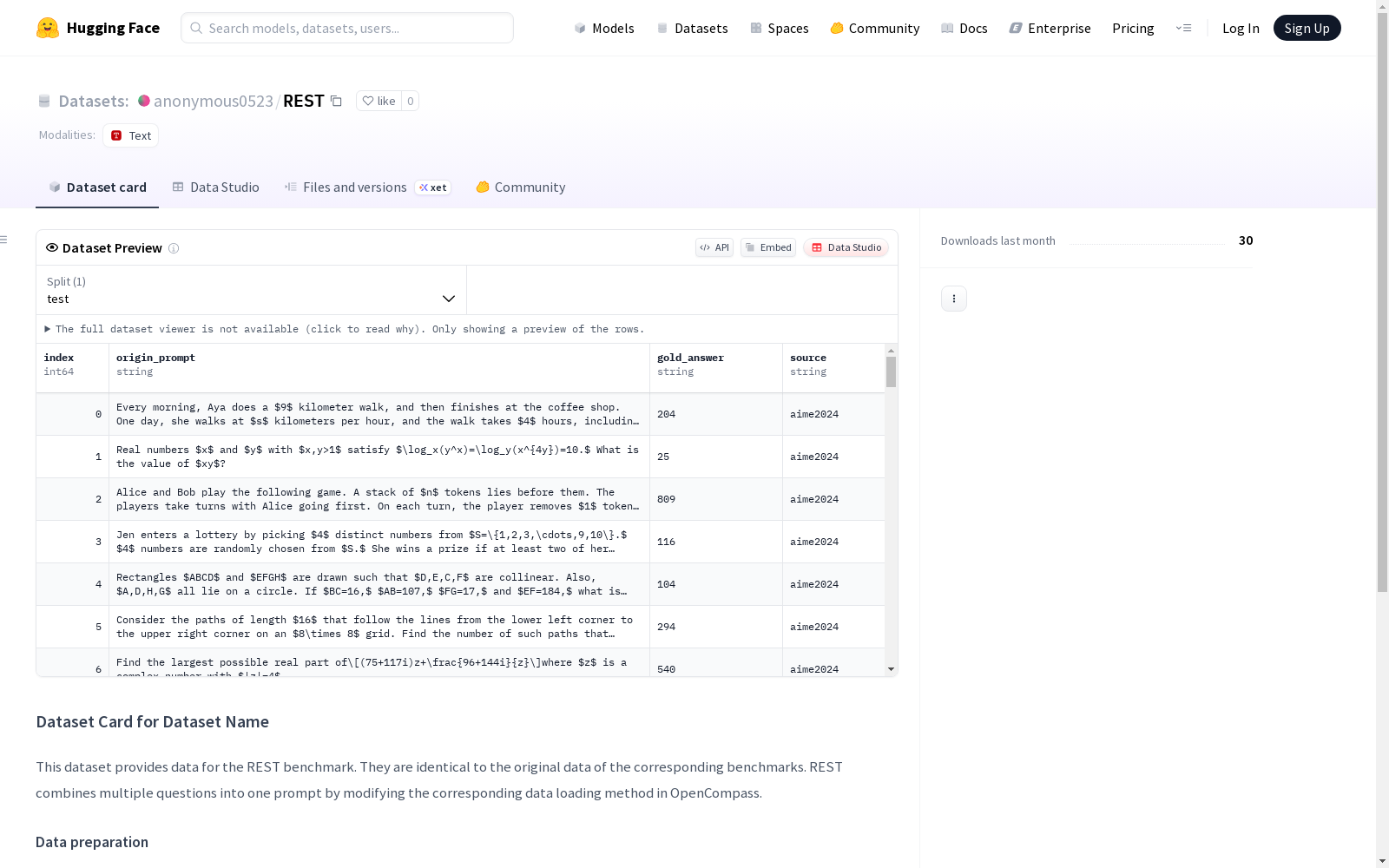Open the Pricing page
Viewport: 1389px width, 868px height.
[1133, 28]
